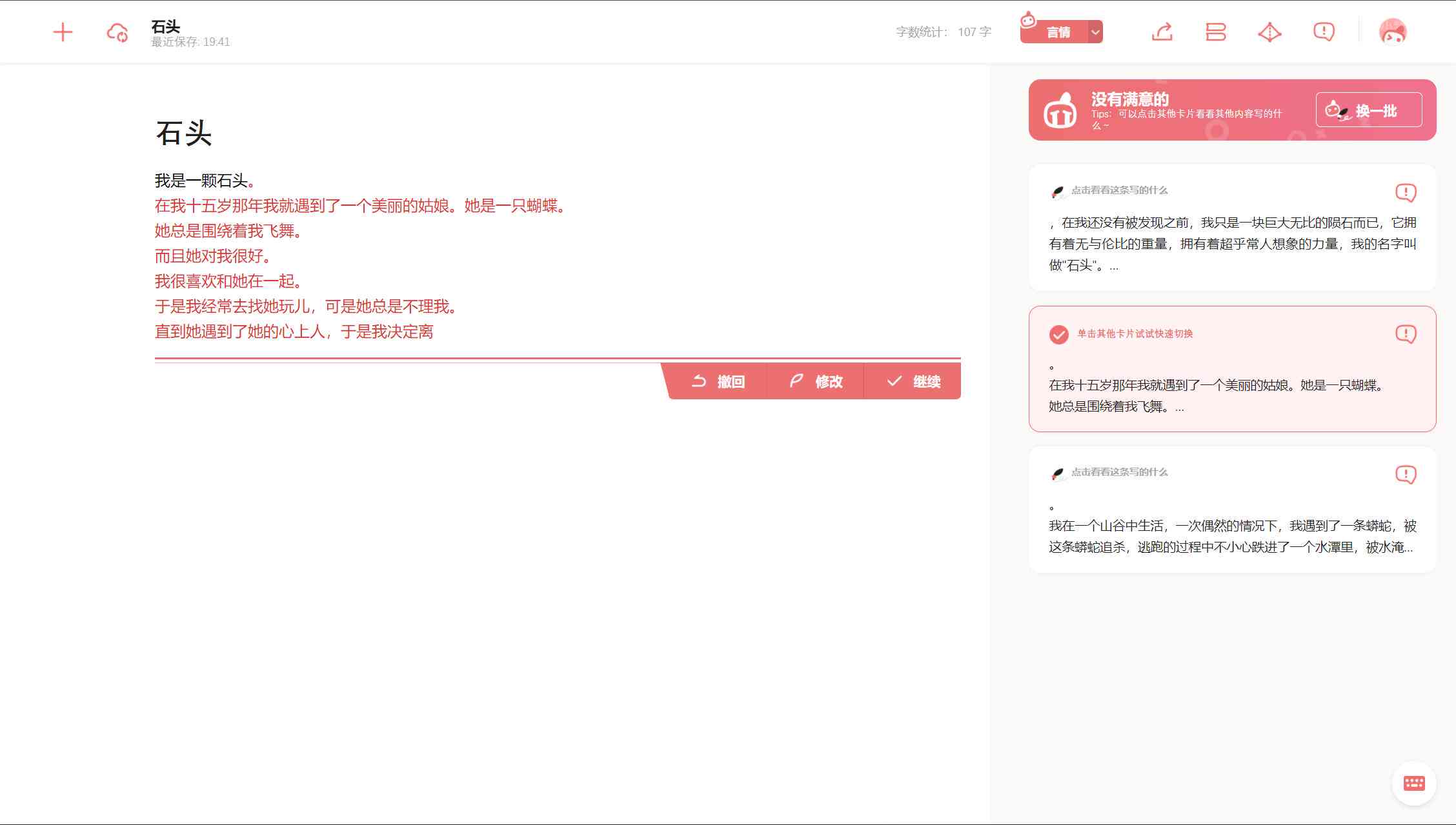The width and height of the screenshot is (1456, 825).
Task: Report the third suggestion card about 蟒蛇
Action: point(1406,474)
